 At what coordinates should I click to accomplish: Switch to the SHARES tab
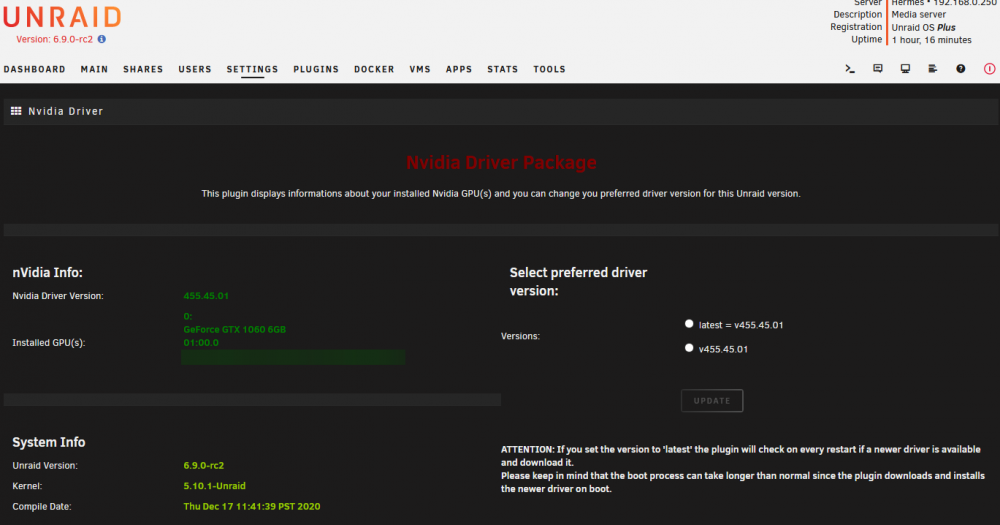point(143,69)
